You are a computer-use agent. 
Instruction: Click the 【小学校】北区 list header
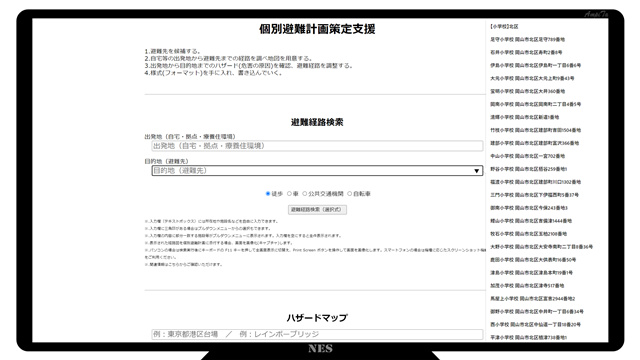(504, 27)
